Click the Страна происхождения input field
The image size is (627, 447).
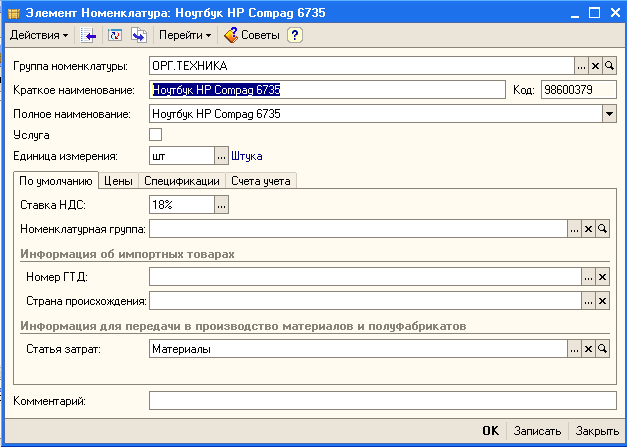pos(365,301)
